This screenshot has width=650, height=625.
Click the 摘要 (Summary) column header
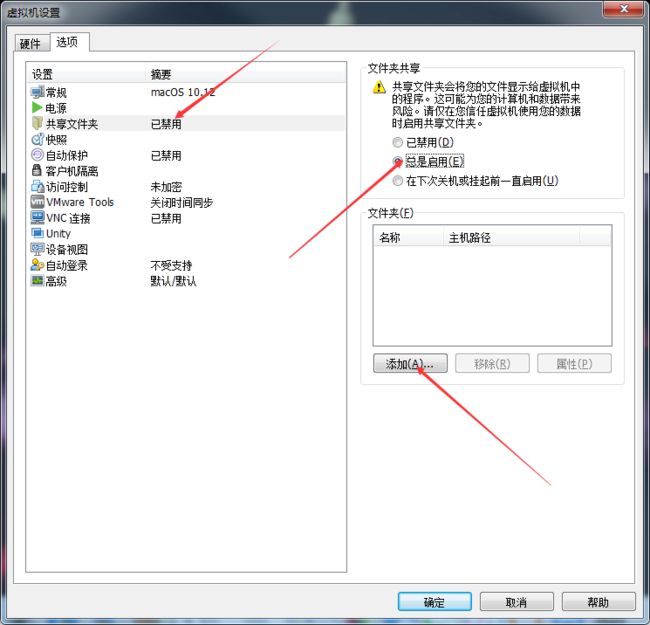coord(245,74)
